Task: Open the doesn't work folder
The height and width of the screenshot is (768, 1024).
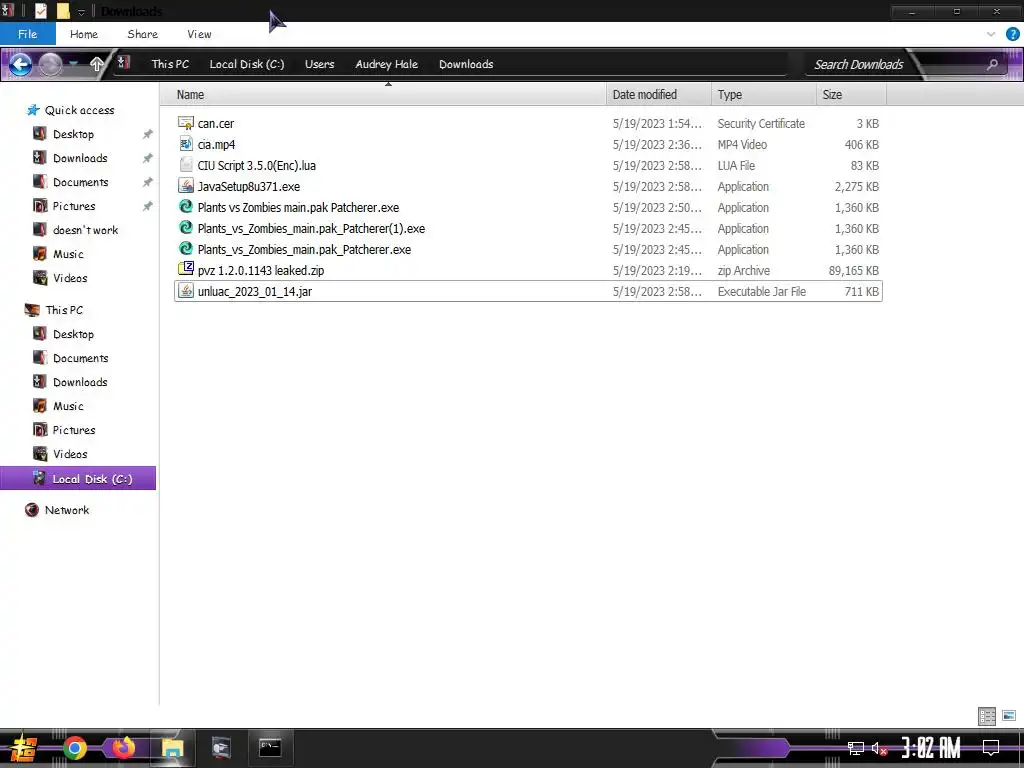Action: coord(85,230)
